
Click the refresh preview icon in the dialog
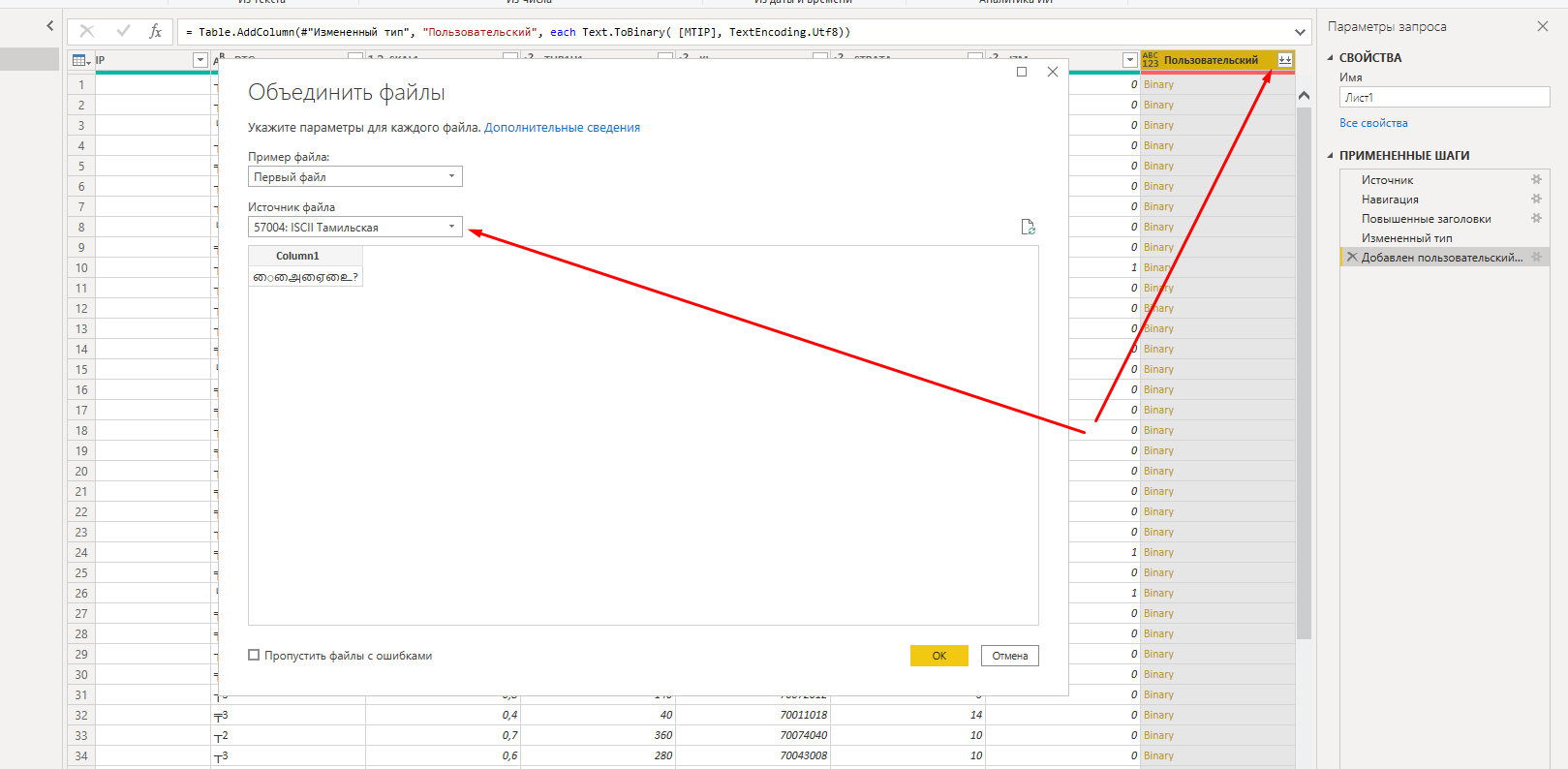tap(1029, 227)
